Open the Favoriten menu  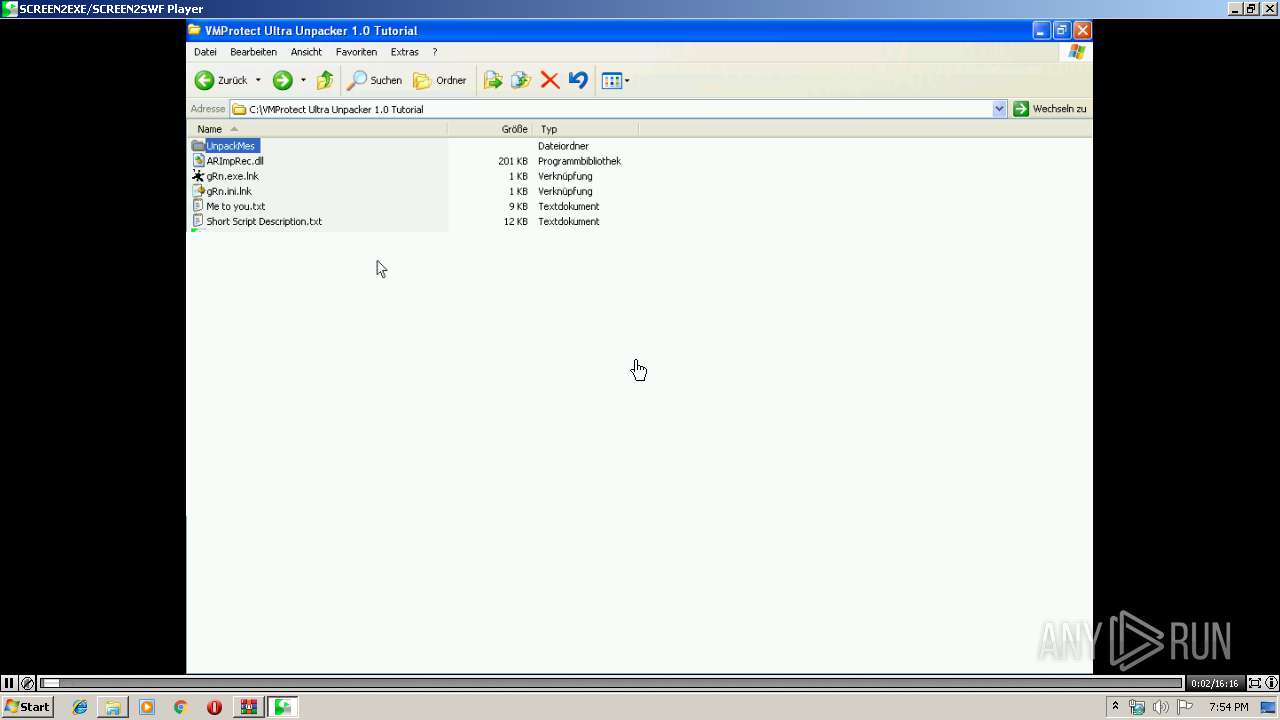356,52
